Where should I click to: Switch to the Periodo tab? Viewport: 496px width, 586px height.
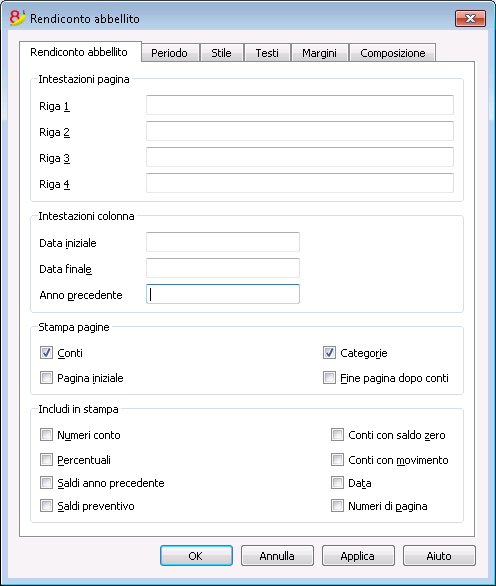[169, 53]
